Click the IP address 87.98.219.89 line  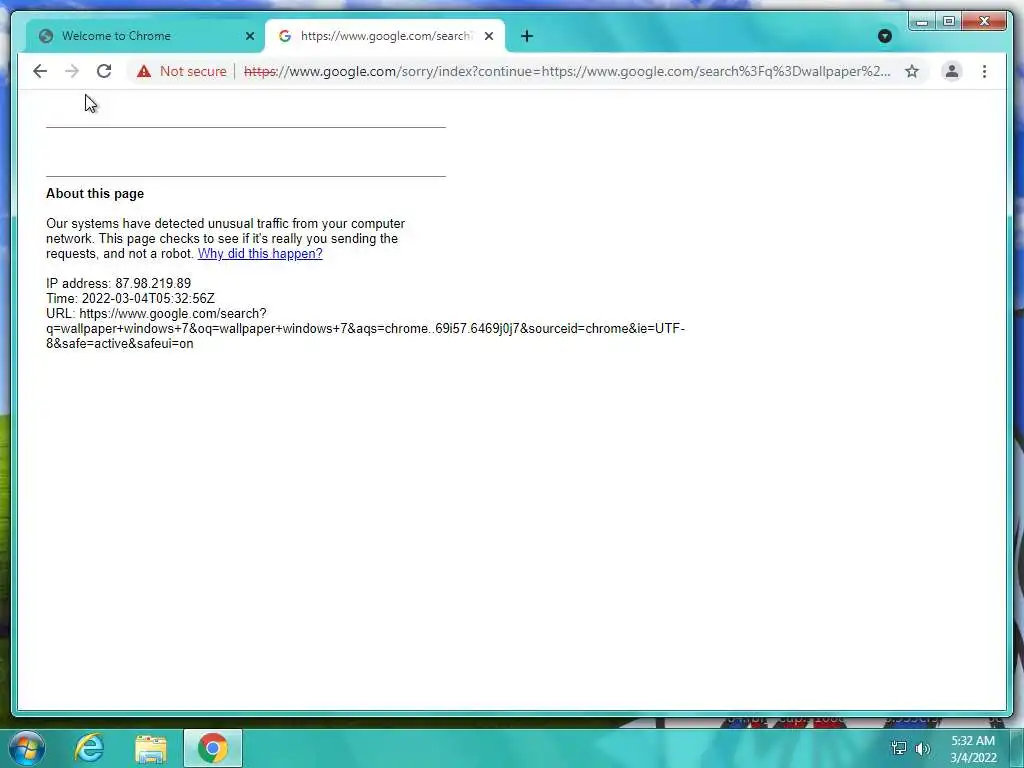tap(118, 283)
